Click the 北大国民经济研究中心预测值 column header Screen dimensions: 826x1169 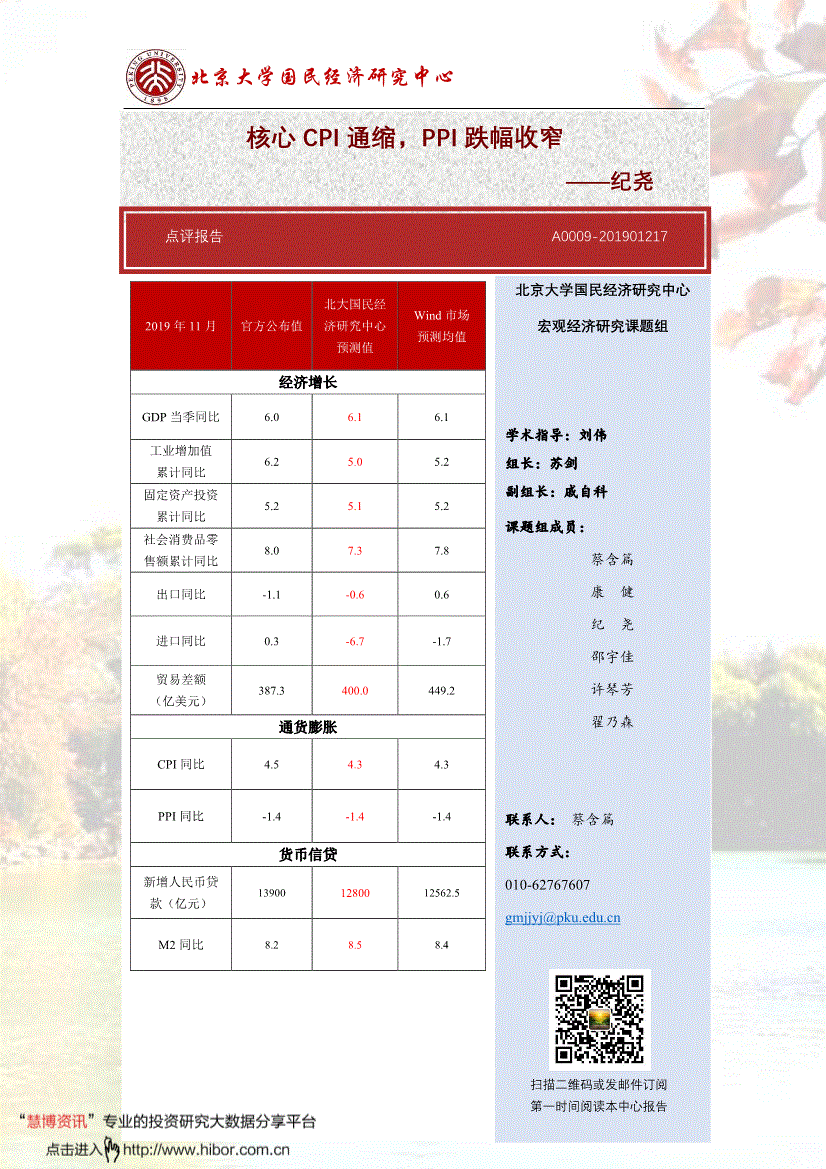(x=355, y=326)
